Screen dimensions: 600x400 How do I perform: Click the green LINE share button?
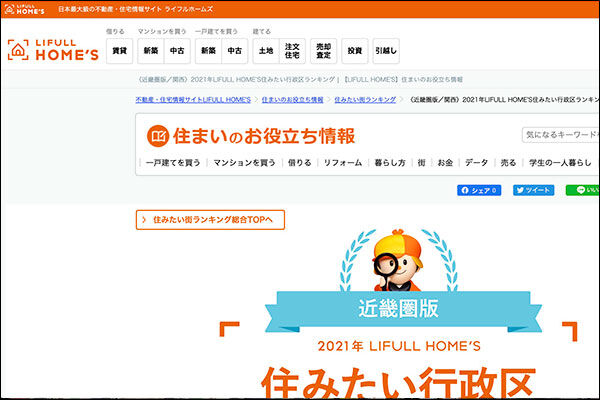pyautogui.click(x=583, y=190)
